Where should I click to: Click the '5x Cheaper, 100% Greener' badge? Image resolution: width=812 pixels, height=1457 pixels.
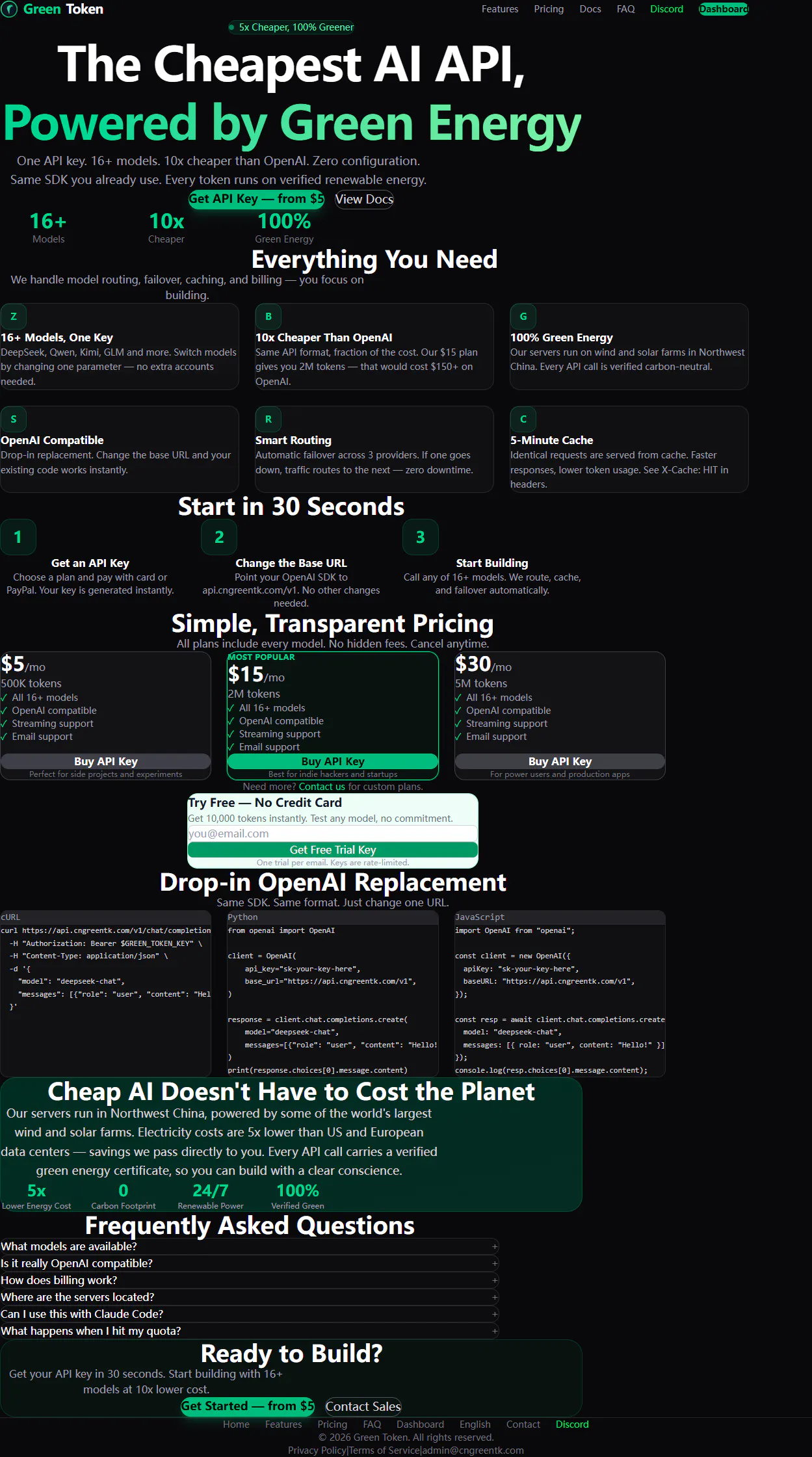coord(291,27)
